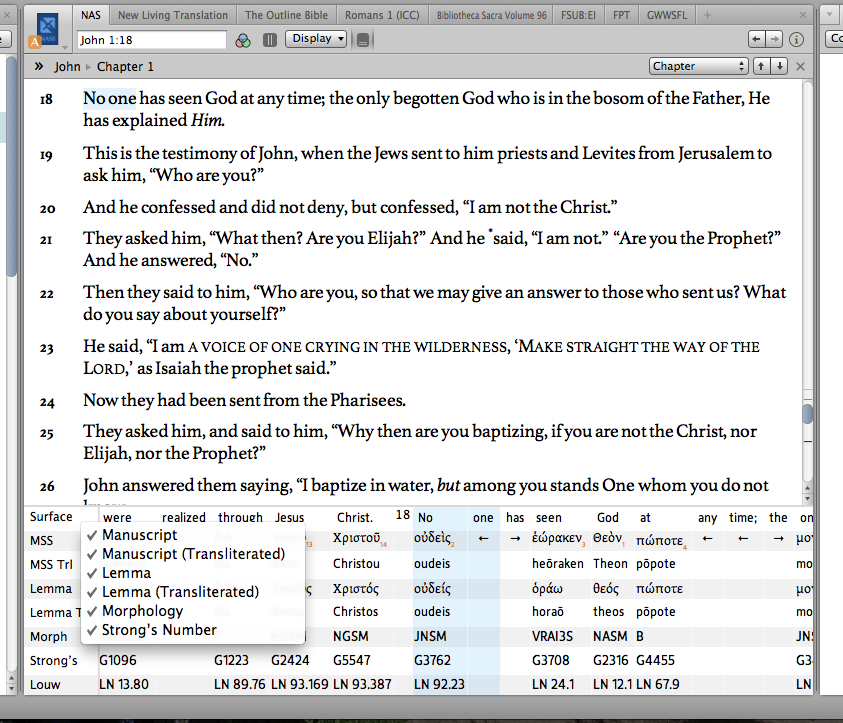Click the morphology code VRAI3S

click(x=552, y=636)
